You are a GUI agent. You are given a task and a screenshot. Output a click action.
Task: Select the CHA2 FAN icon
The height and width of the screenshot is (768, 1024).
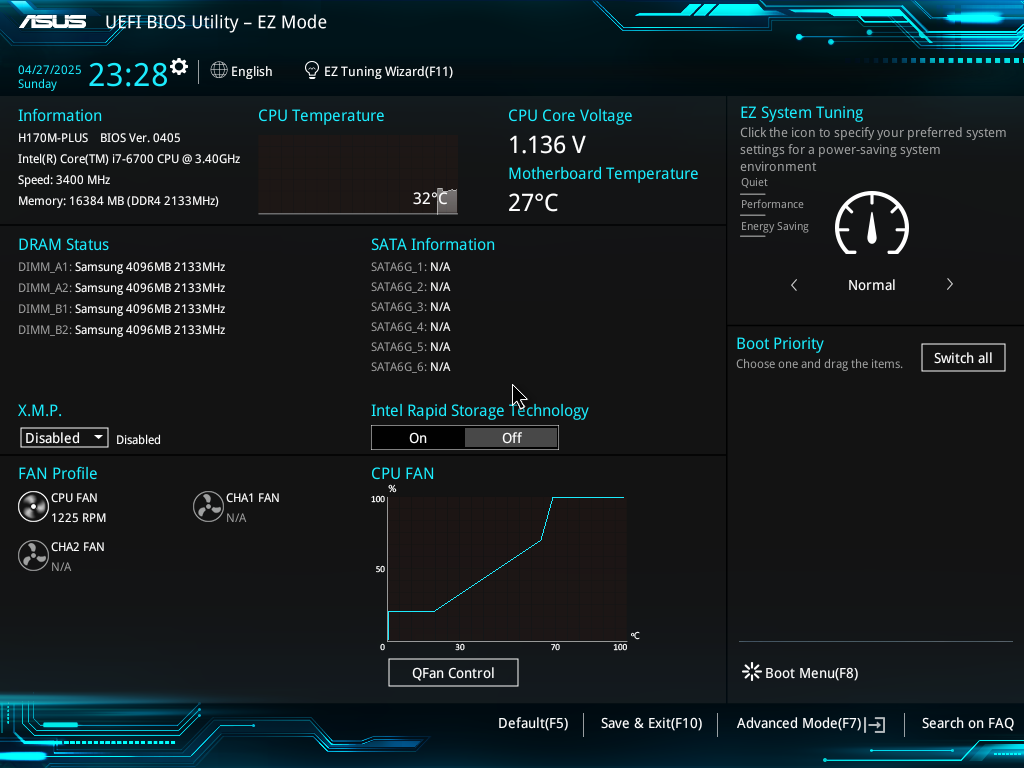pyautogui.click(x=33, y=556)
